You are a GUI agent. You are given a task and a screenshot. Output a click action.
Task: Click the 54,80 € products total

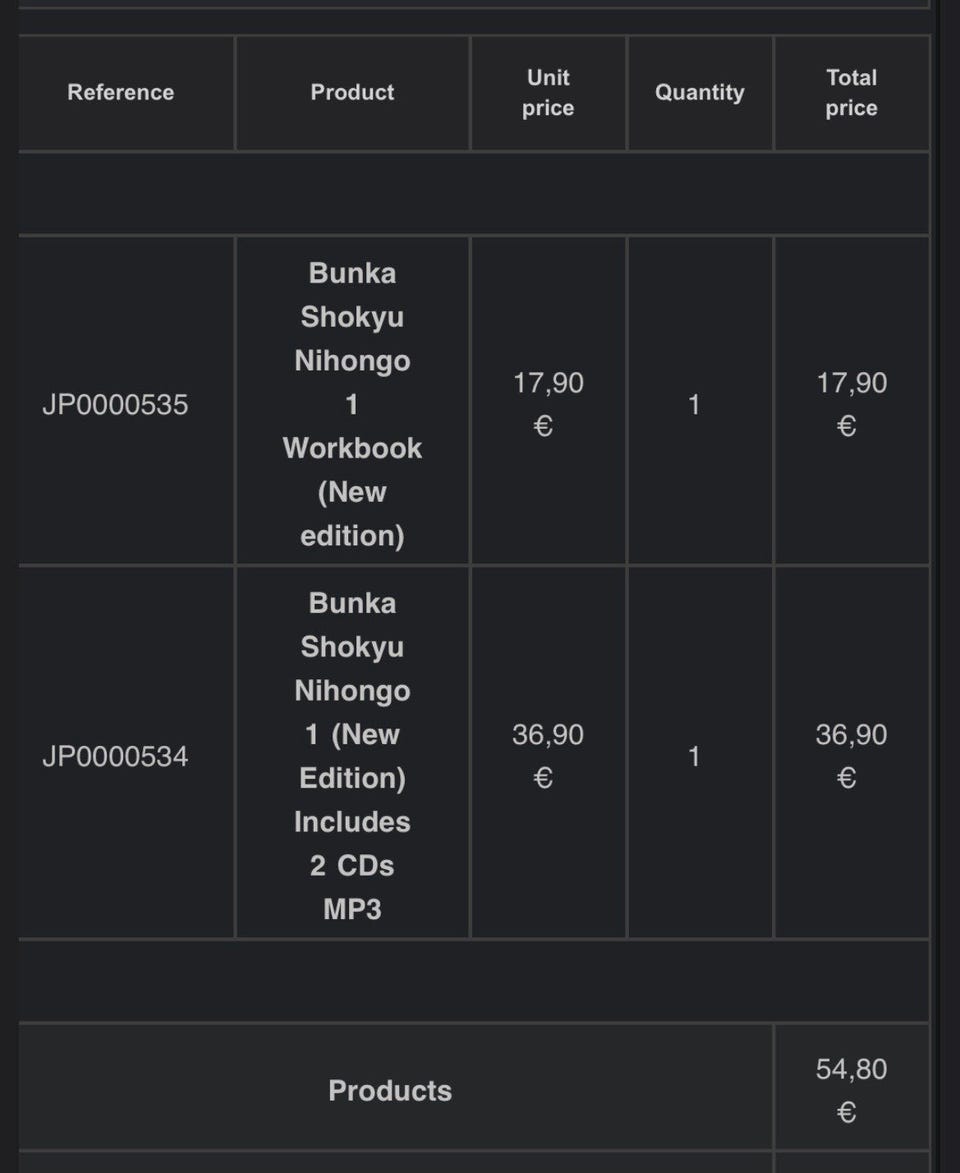(x=851, y=1090)
